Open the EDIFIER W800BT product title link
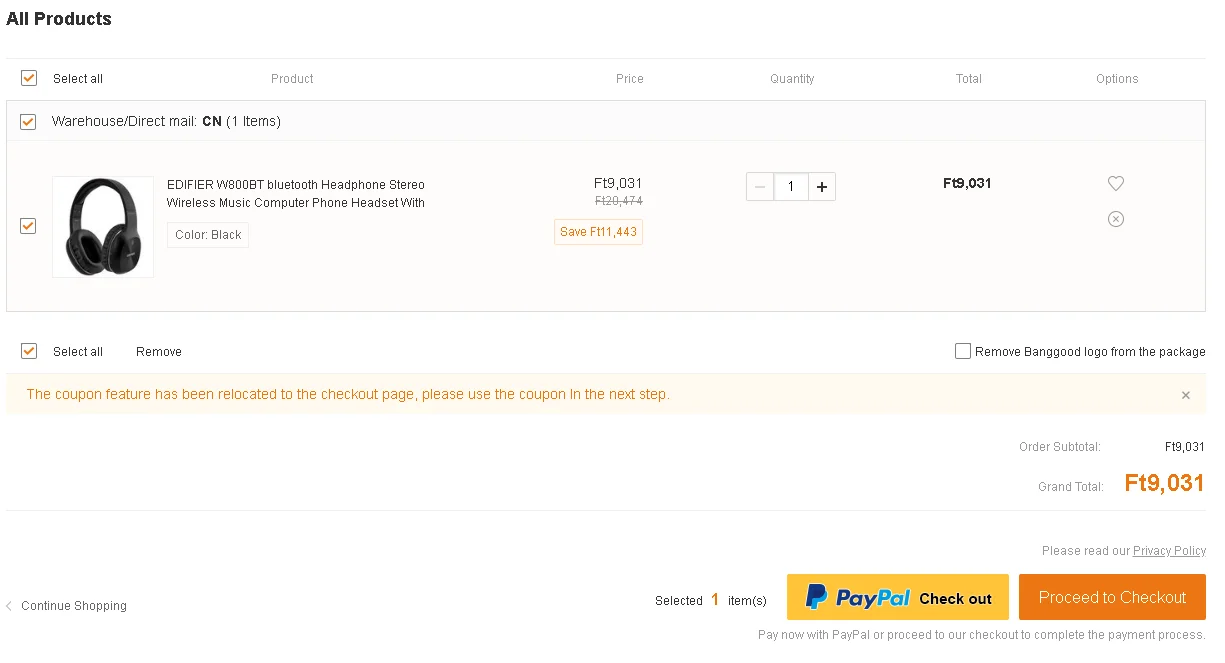This screenshot has width=1225, height=663. [x=296, y=194]
